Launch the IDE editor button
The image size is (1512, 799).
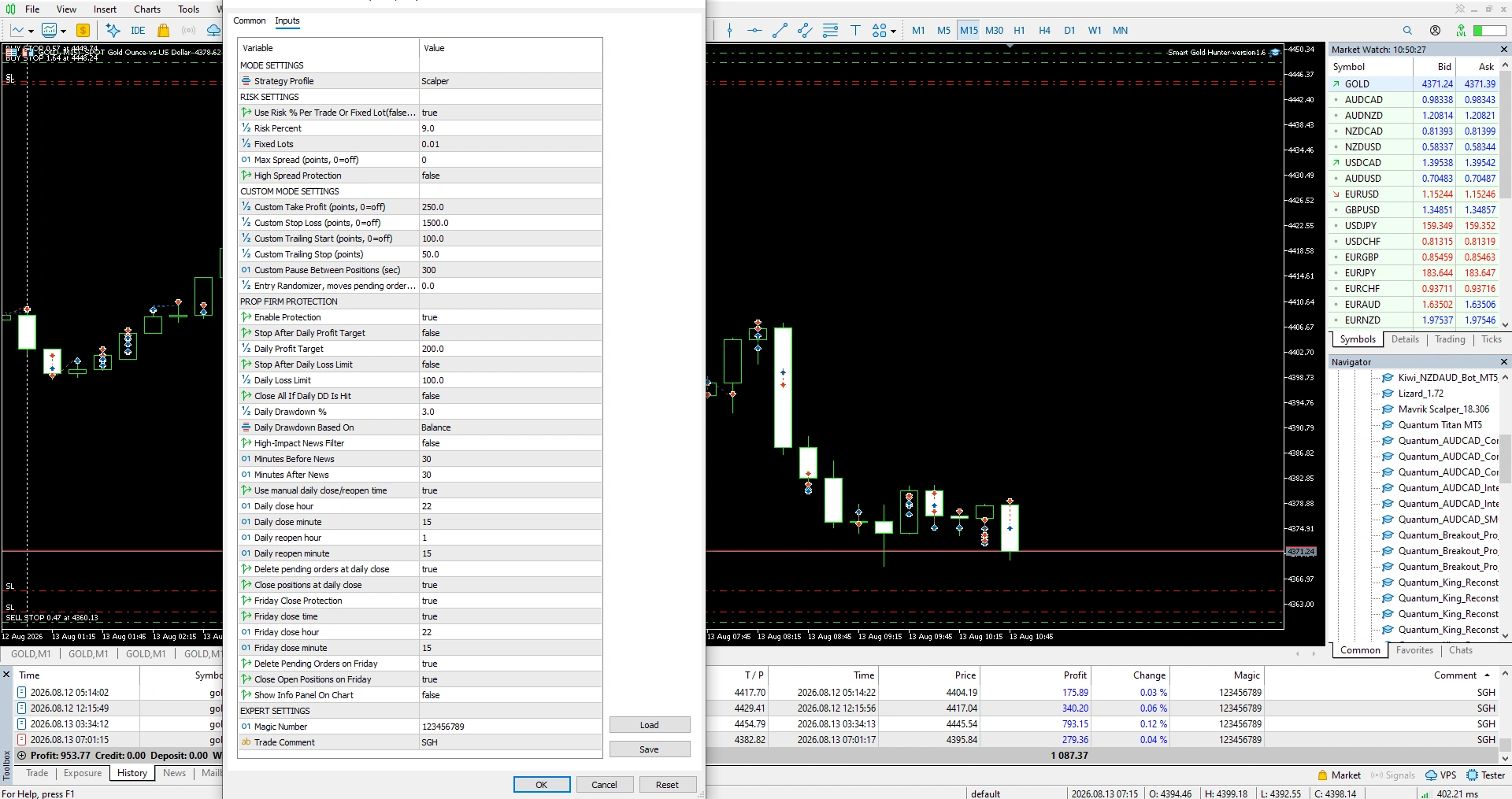[138, 31]
